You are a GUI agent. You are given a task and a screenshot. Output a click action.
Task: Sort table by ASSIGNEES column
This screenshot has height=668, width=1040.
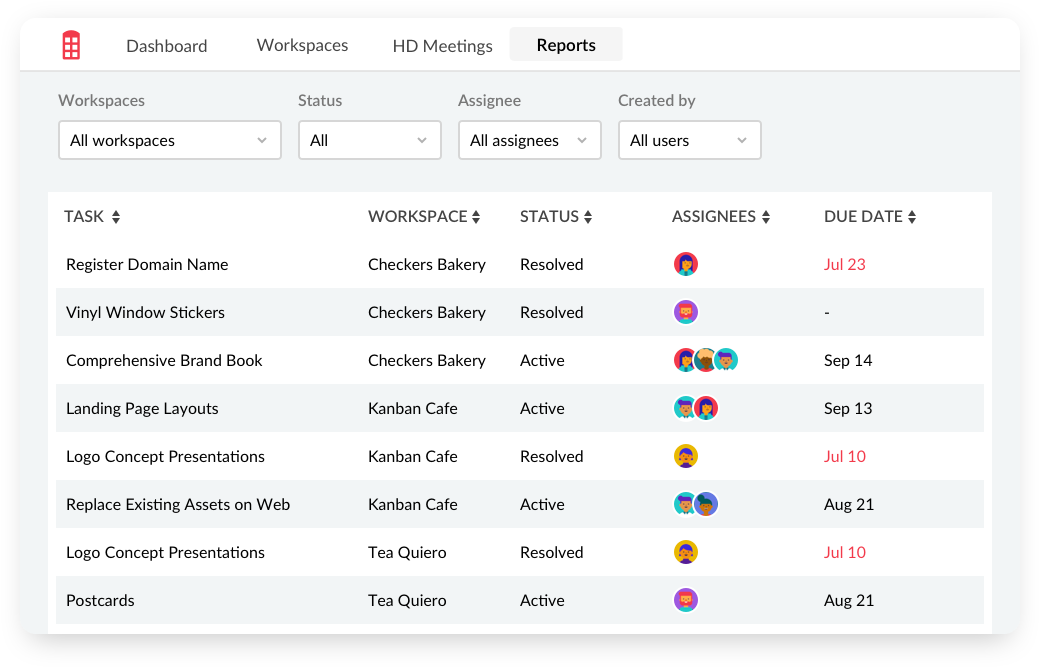tap(766, 217)
